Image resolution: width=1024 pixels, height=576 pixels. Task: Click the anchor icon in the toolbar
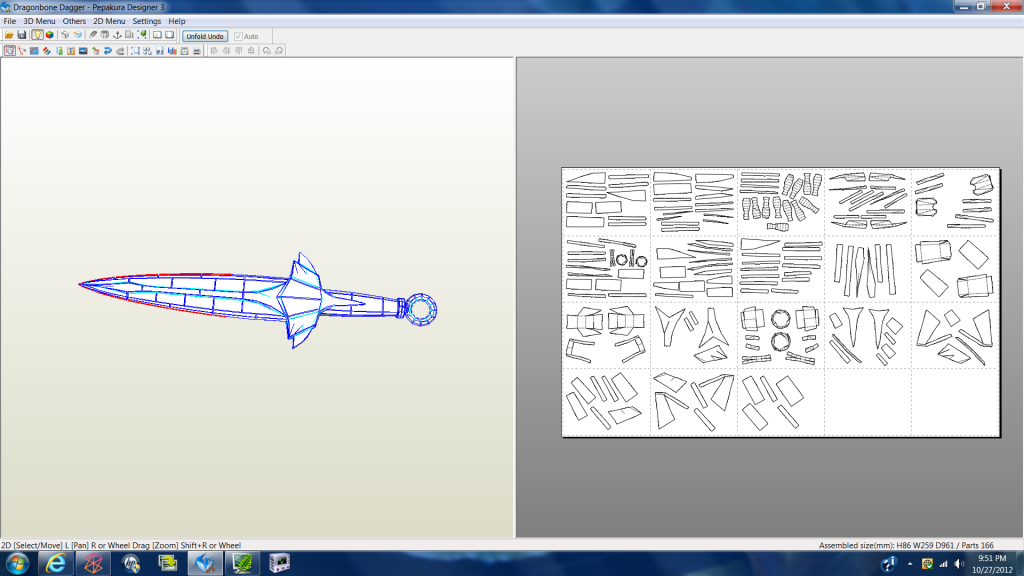[x=118, y=35]
